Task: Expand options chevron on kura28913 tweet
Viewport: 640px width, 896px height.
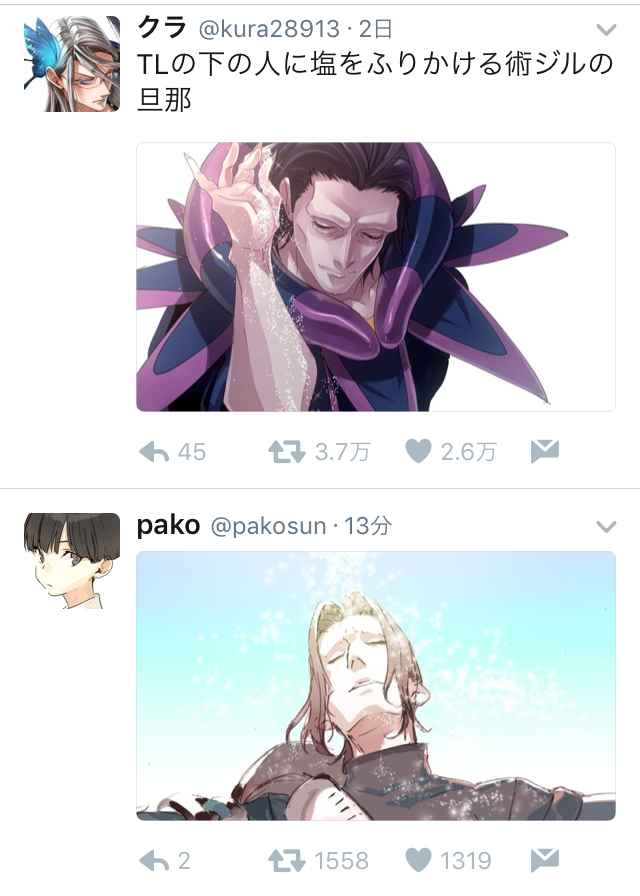Action: pyautogui.click(x=606, y=29)
